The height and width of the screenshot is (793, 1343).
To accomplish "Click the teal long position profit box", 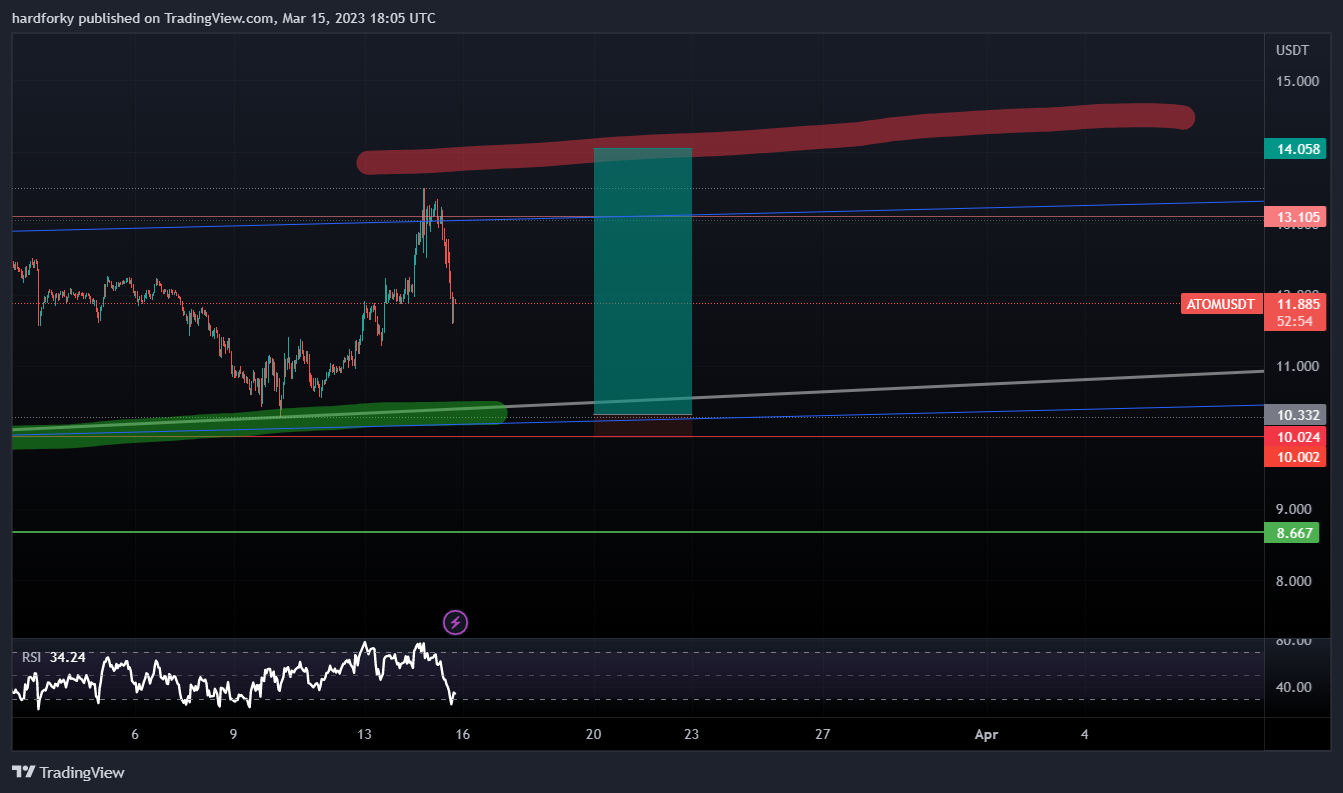I will tap(643, 281).
